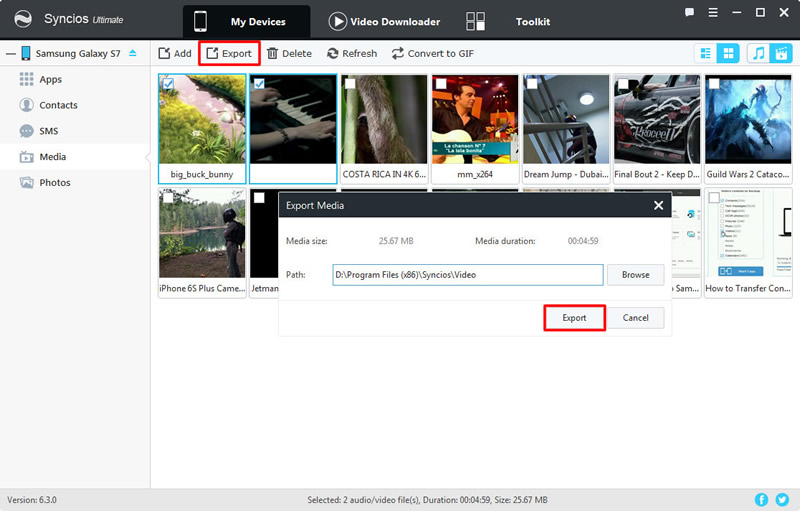Open SMS in the sidebar
Screen dimensions: 800x511
click(48, 131)
